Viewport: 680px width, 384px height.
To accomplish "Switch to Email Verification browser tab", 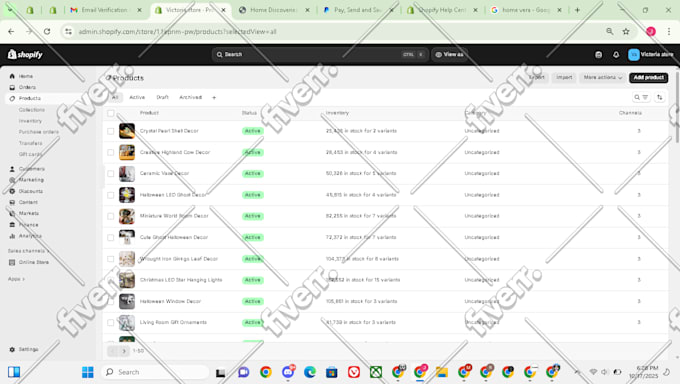I will 105,10.
